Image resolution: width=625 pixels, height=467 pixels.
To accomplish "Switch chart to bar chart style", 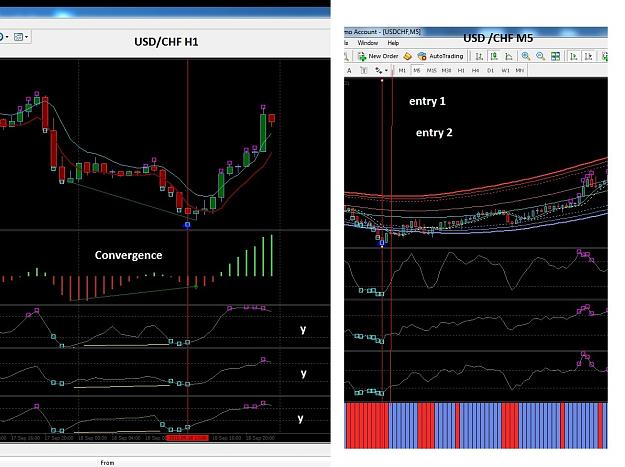I will 480,56.
